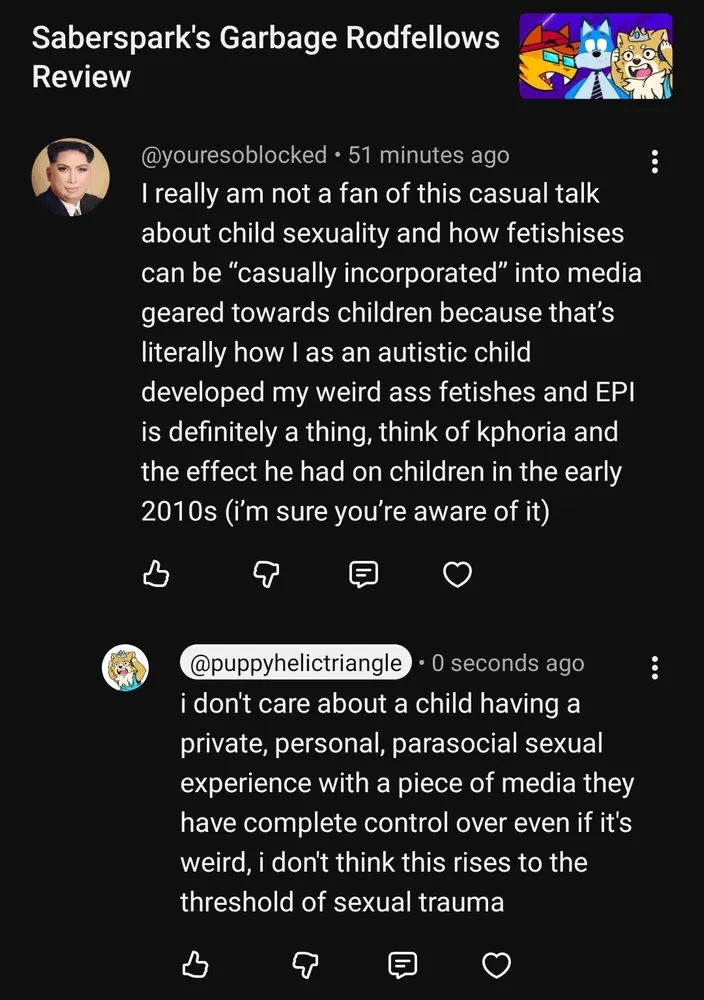The width and height of the screenshot is (704, 1000).
Task: Open the @puppyhelictriangle profile avatar
Action: point(126,667)
